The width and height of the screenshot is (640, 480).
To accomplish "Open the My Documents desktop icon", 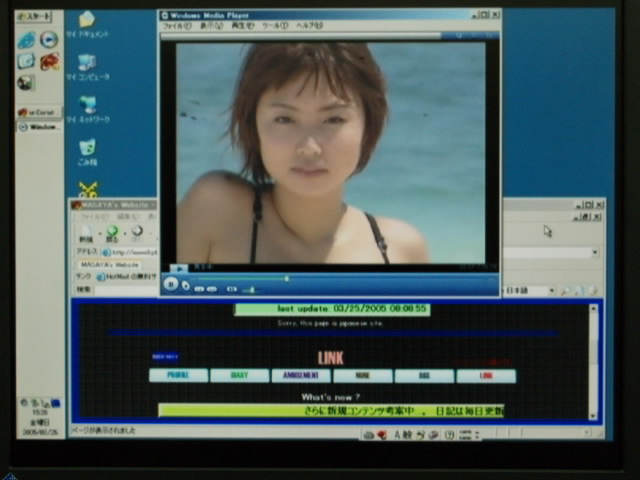I will tap(87, 21).
